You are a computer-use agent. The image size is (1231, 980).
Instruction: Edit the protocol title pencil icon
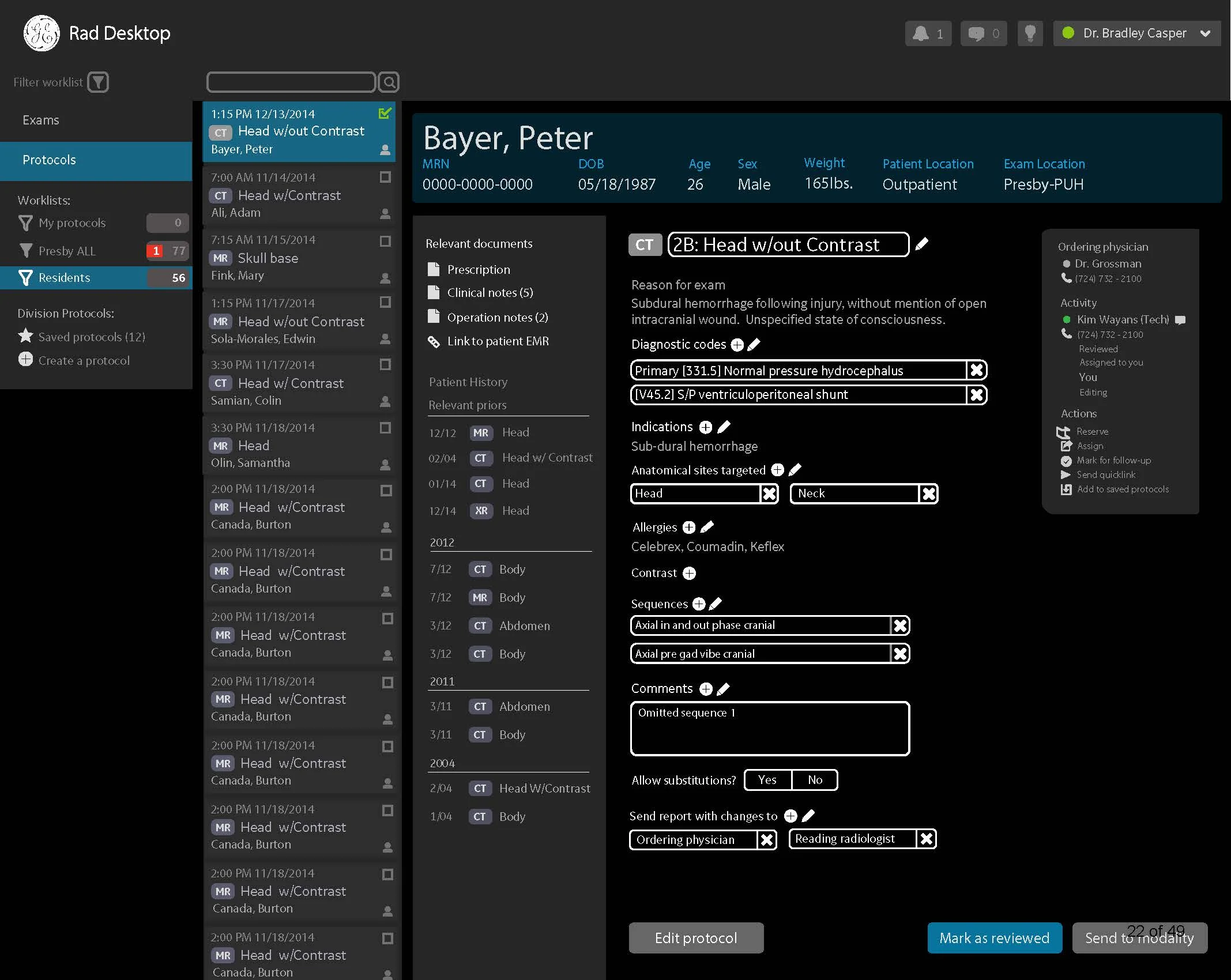pos(922,244)
